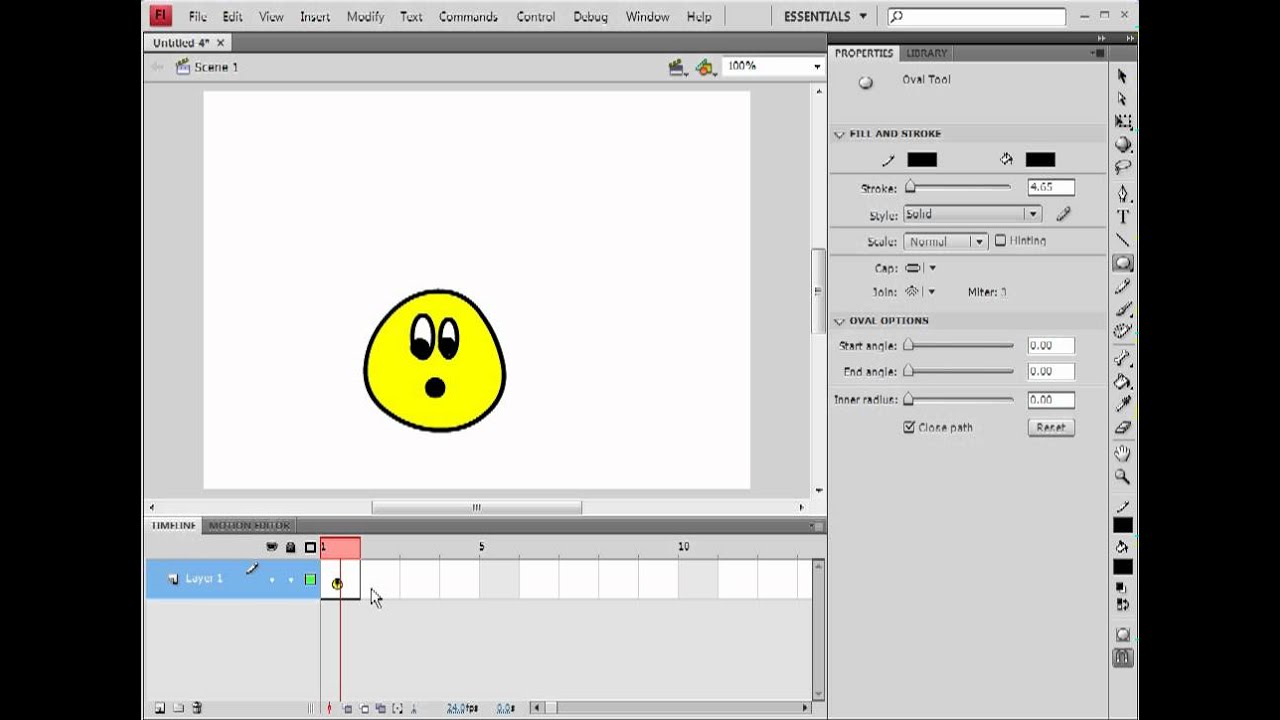Select the Line tool

[x=1122, y=240]
